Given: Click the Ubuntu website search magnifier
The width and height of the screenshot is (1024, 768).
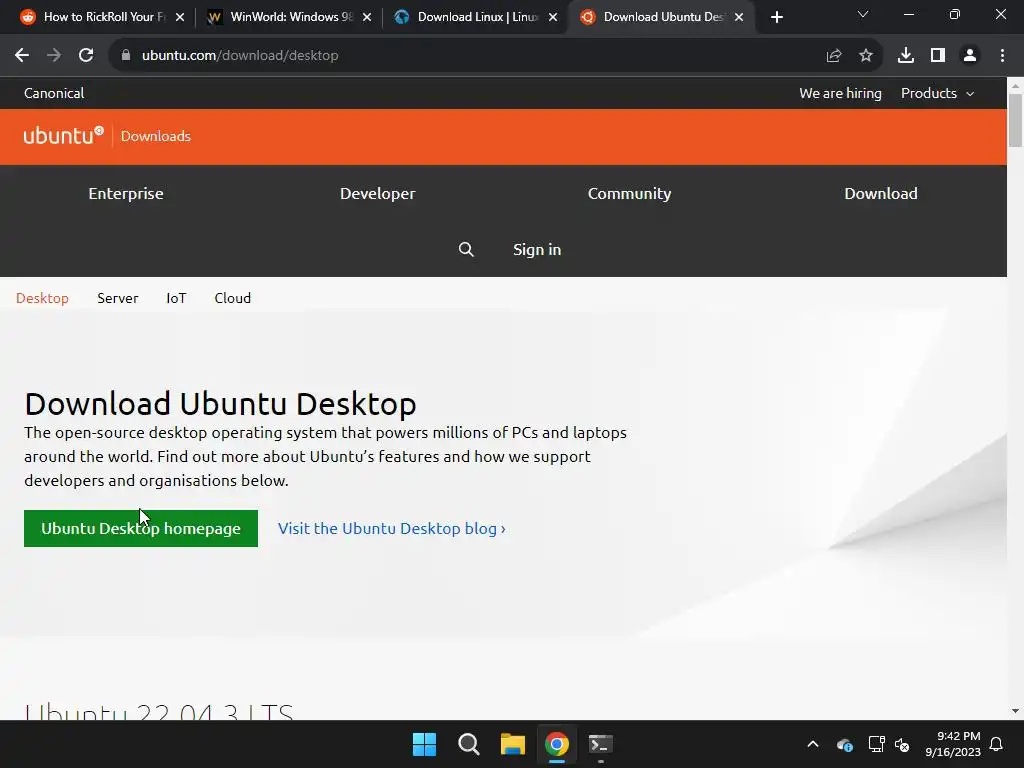Looking at the screenshot, I should click(x=466, y=249).
